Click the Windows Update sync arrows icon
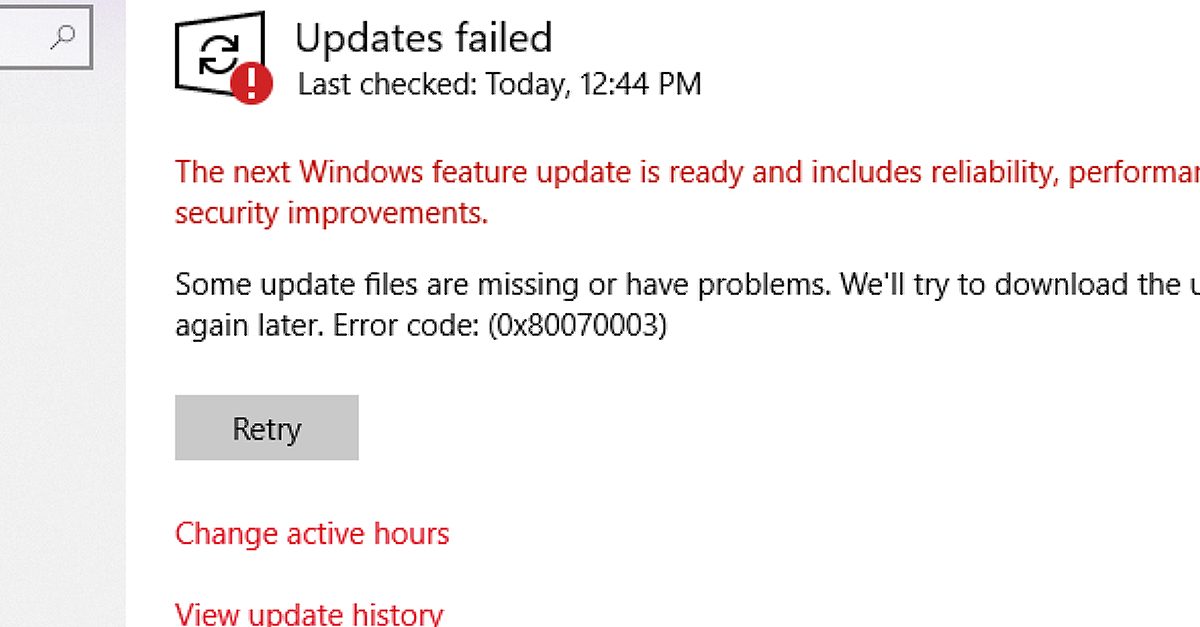The height and width of the screenshot is (627, 1200). 218,55
